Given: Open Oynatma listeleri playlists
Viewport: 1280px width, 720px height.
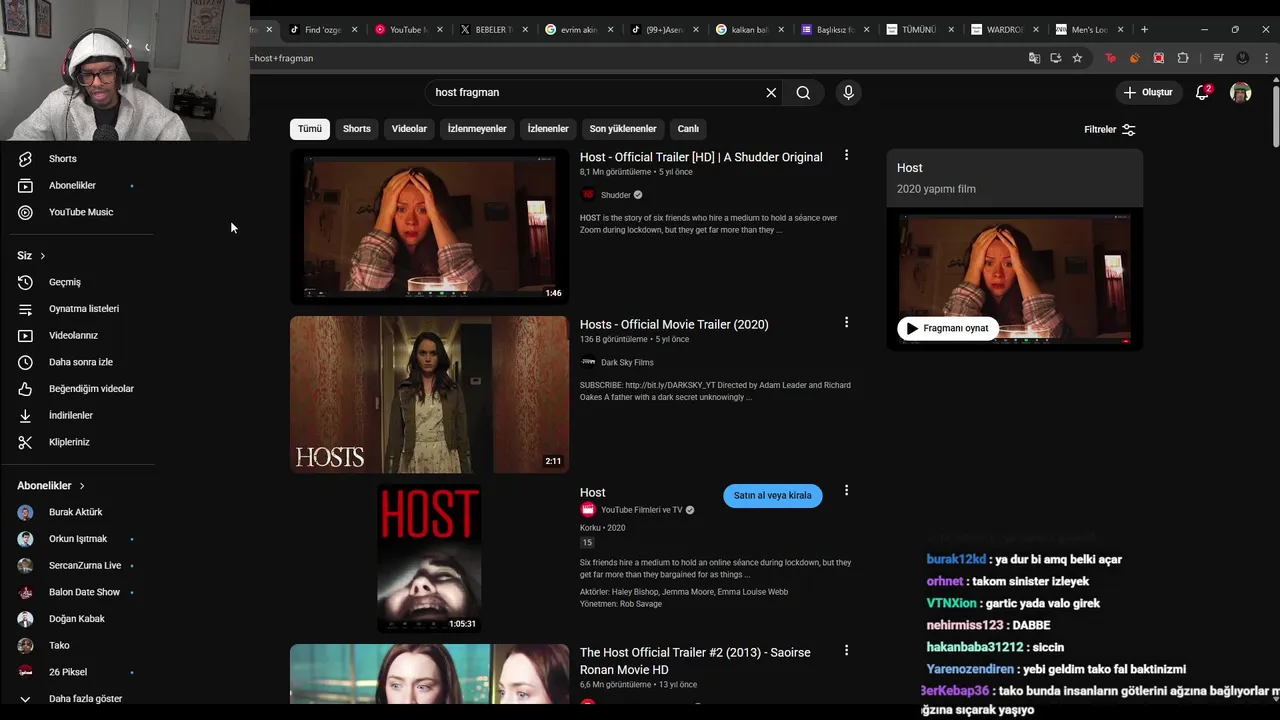Looking at the screenshot, I should tap(83, 309).
